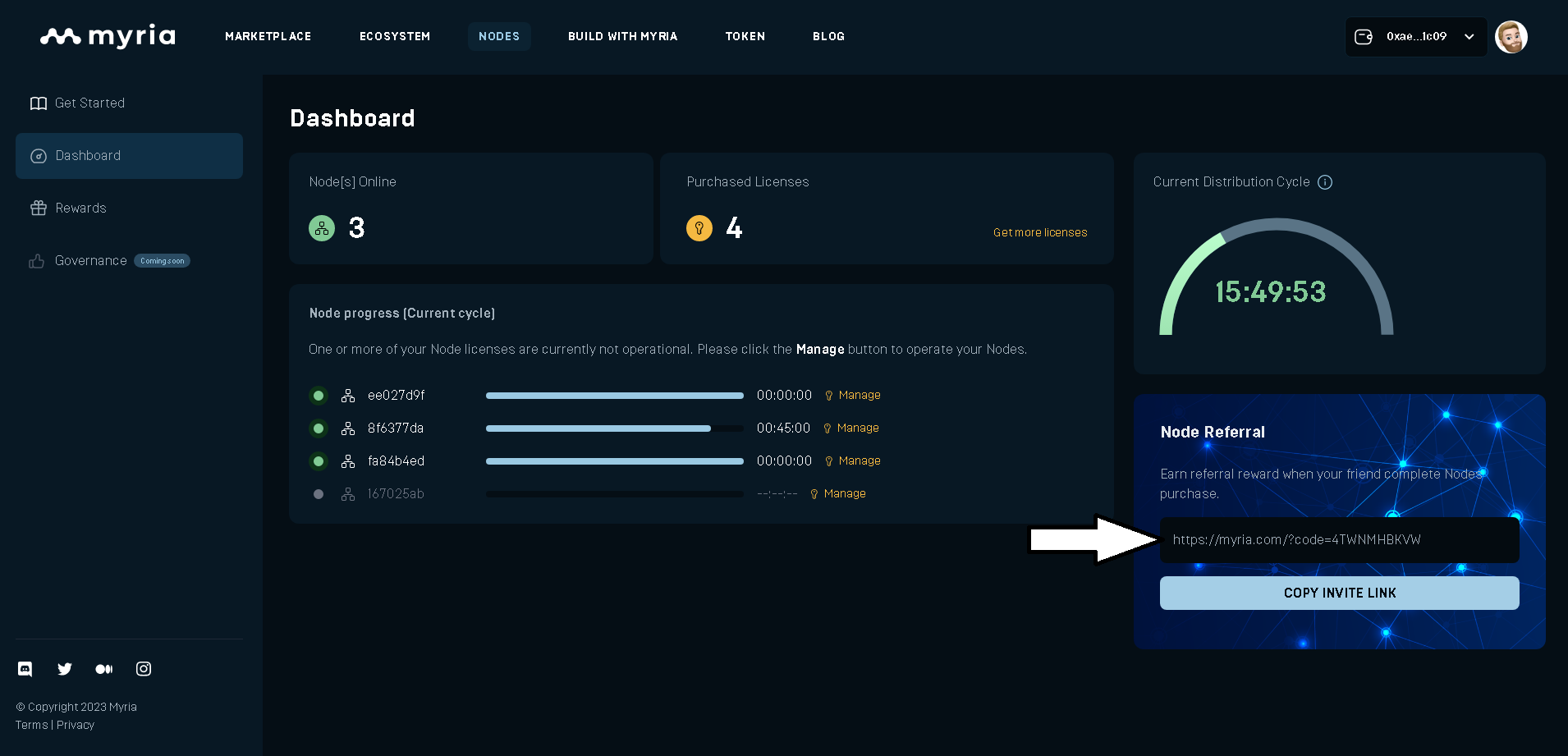
Task: Click the 15:49:53 countdown timer
Action: 1271,291
